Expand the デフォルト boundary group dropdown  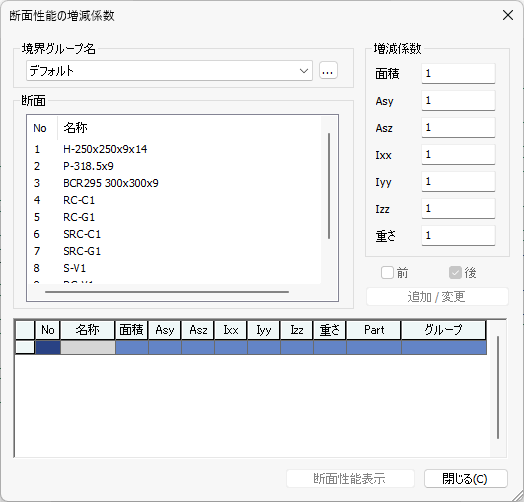[x=169, y=71]
